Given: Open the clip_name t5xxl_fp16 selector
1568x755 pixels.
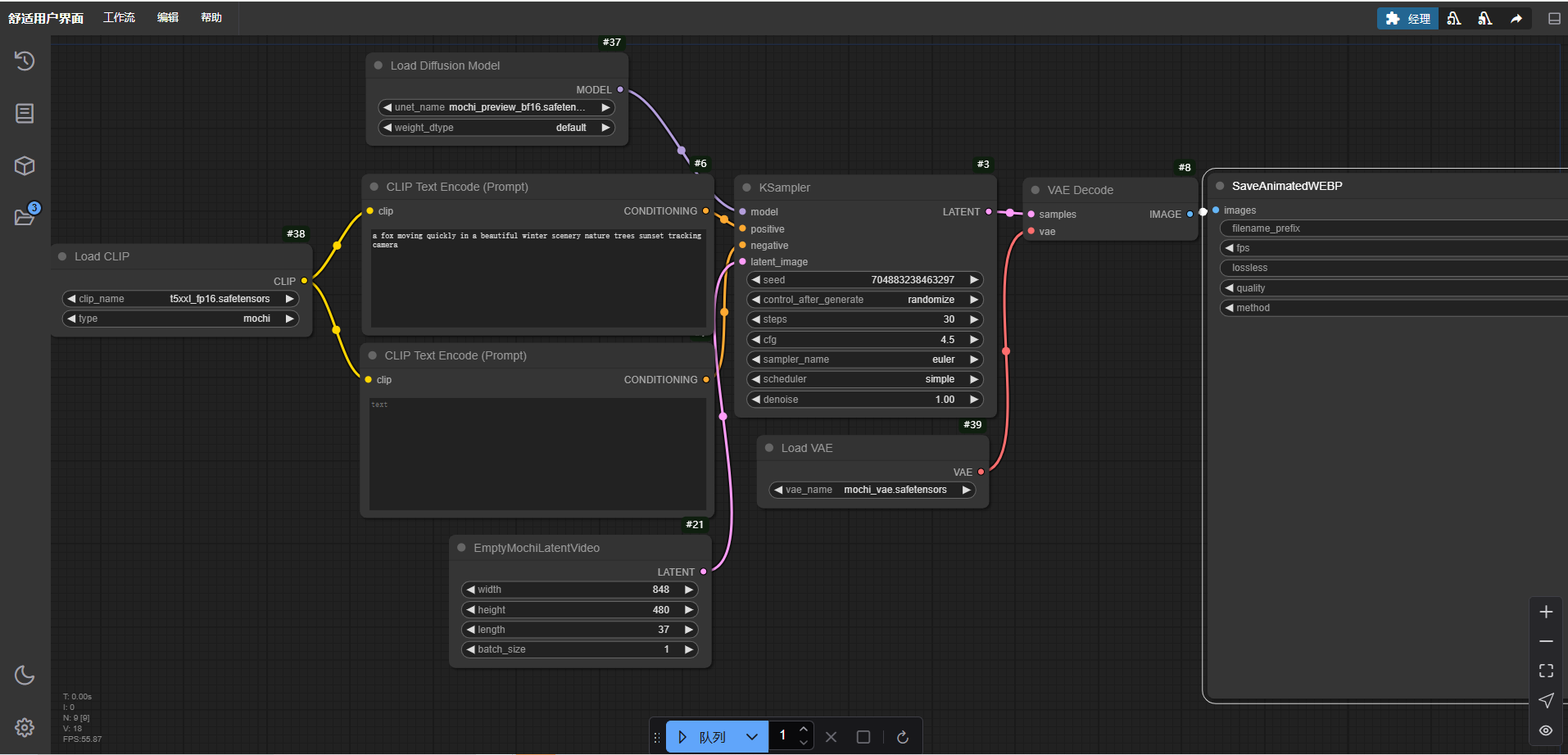Looking at the screenshot, I should click(180, 299).
